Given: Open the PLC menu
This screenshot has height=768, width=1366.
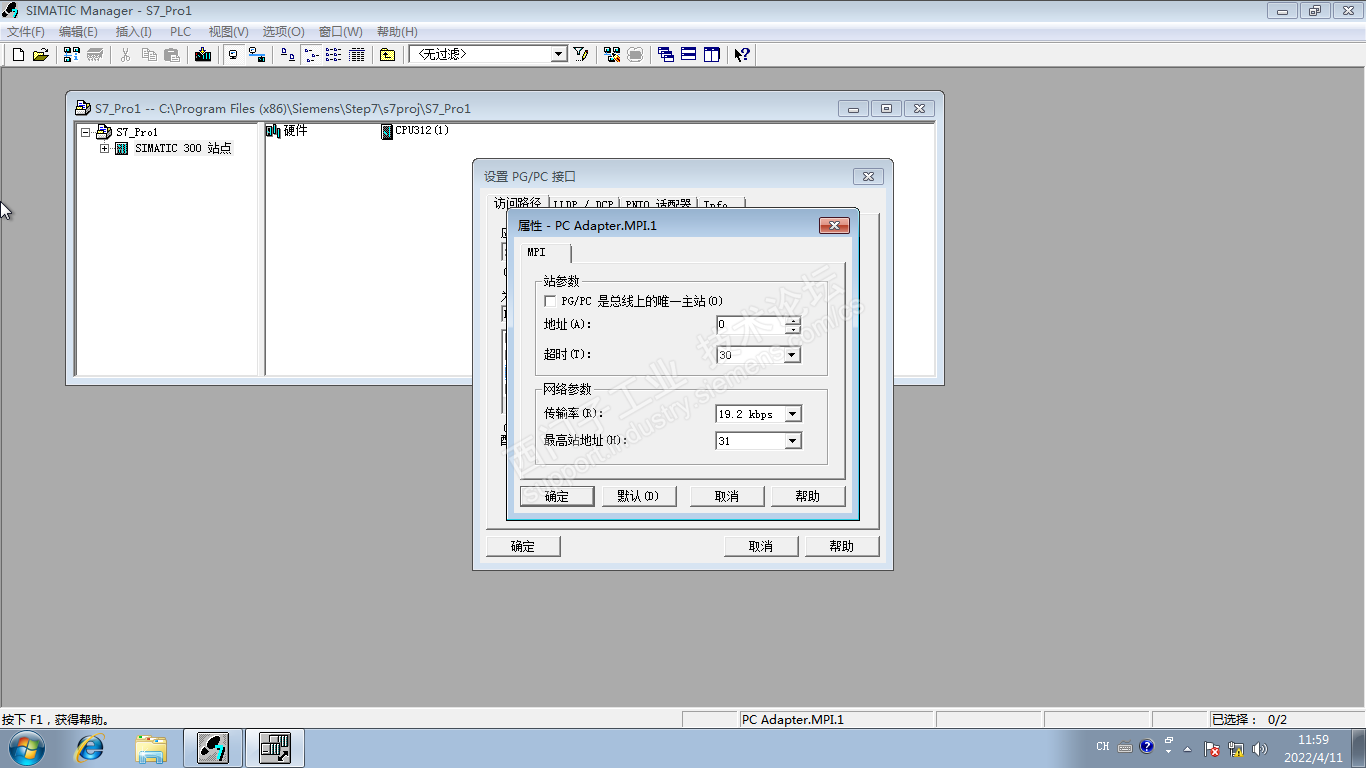Looking at the screenshot, I should 180,32.
